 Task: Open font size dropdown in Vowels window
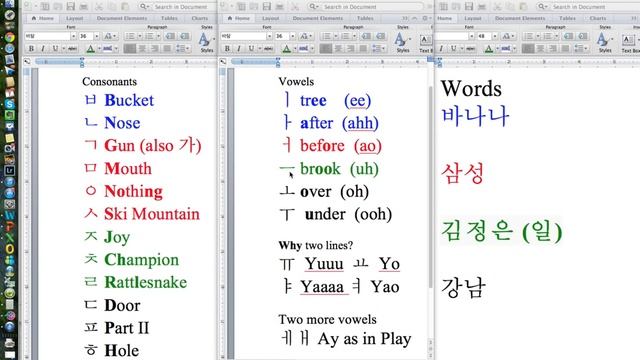(x=292, y=36)
